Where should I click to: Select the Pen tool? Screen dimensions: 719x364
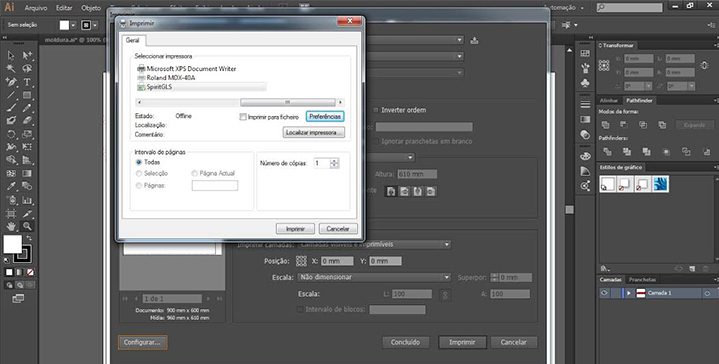[11, 82]
